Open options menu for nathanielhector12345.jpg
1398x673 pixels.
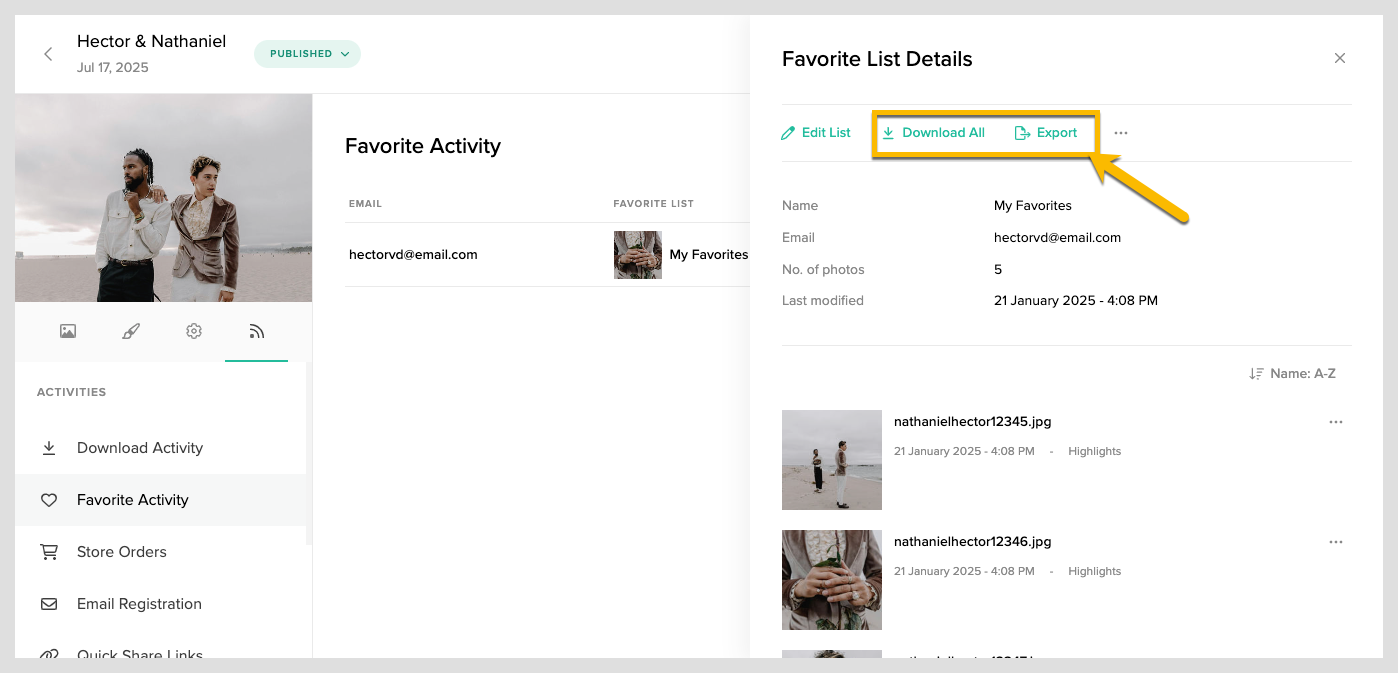1336,422
